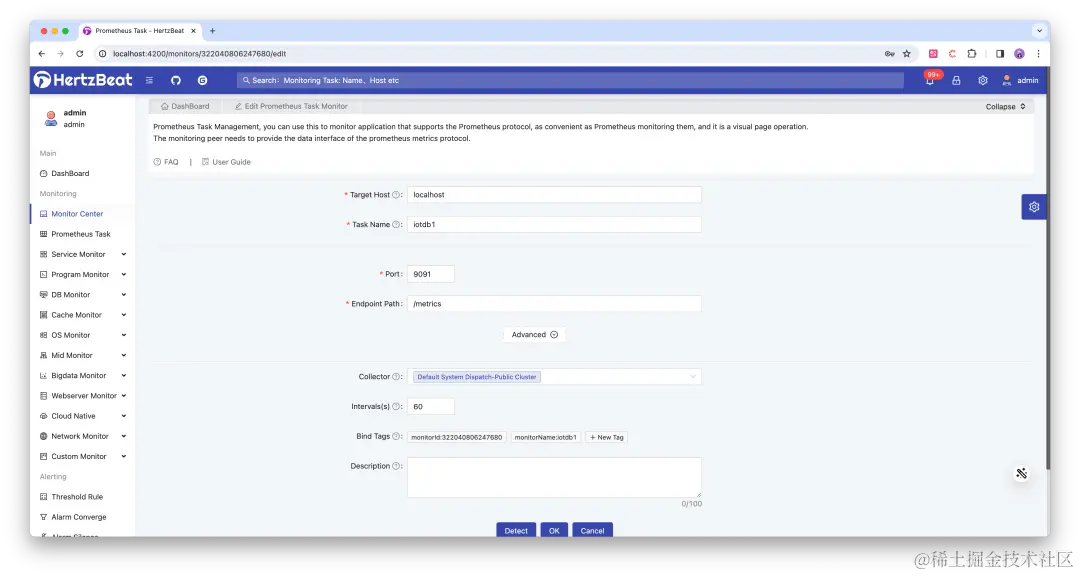Click the browser bookmark star icon
The image size is (1080, 576).
tap(907, 54)
